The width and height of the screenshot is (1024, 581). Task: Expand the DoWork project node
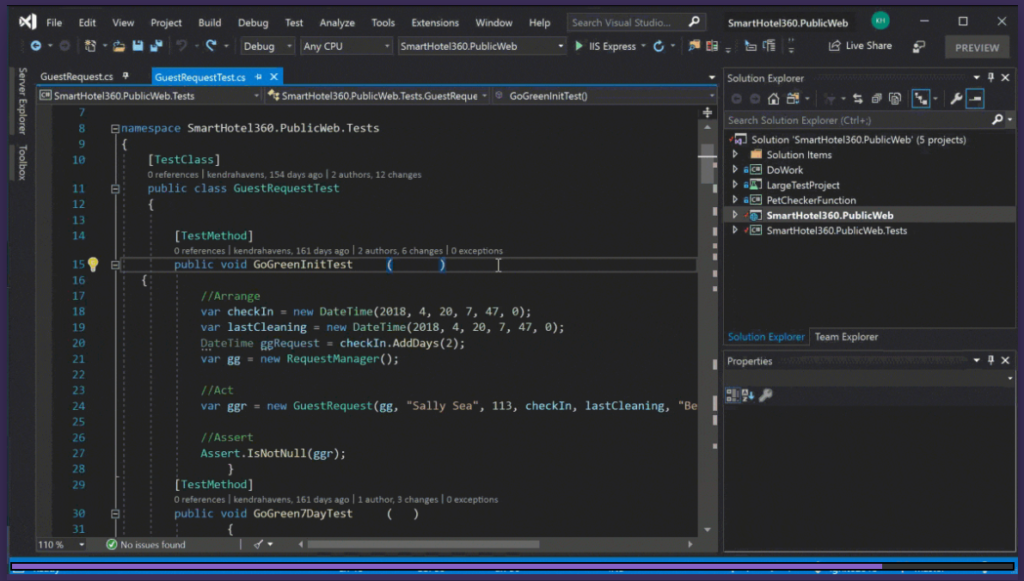(736, 170)
